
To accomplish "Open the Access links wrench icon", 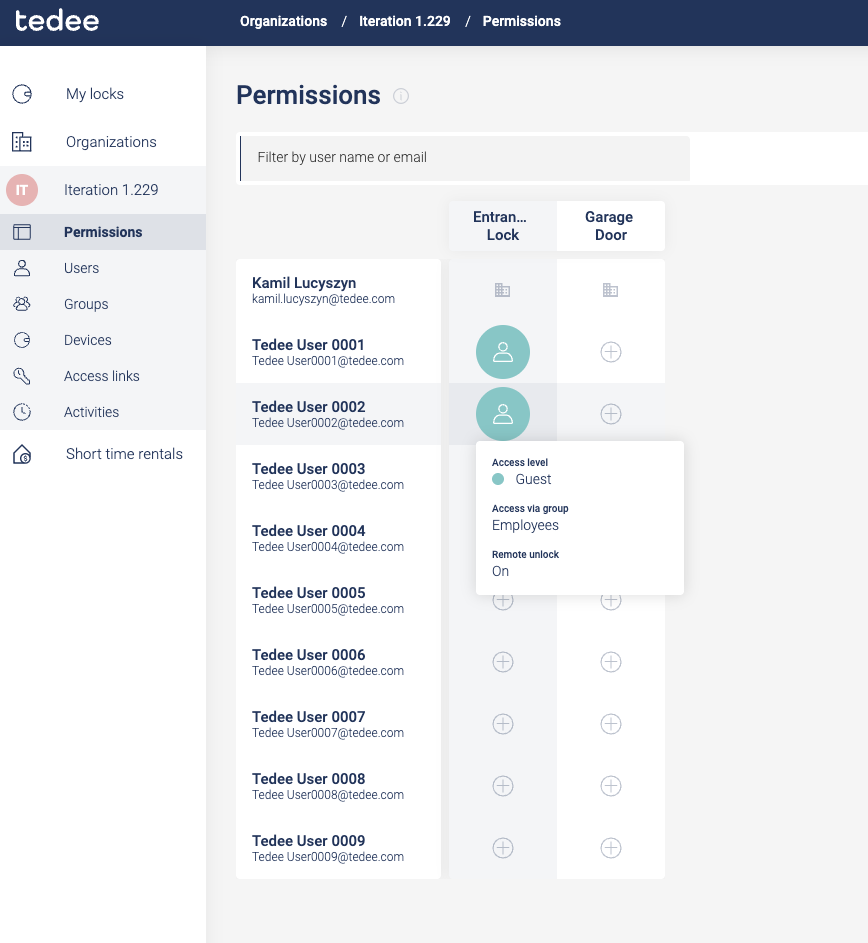I will (x=22, y=375).
